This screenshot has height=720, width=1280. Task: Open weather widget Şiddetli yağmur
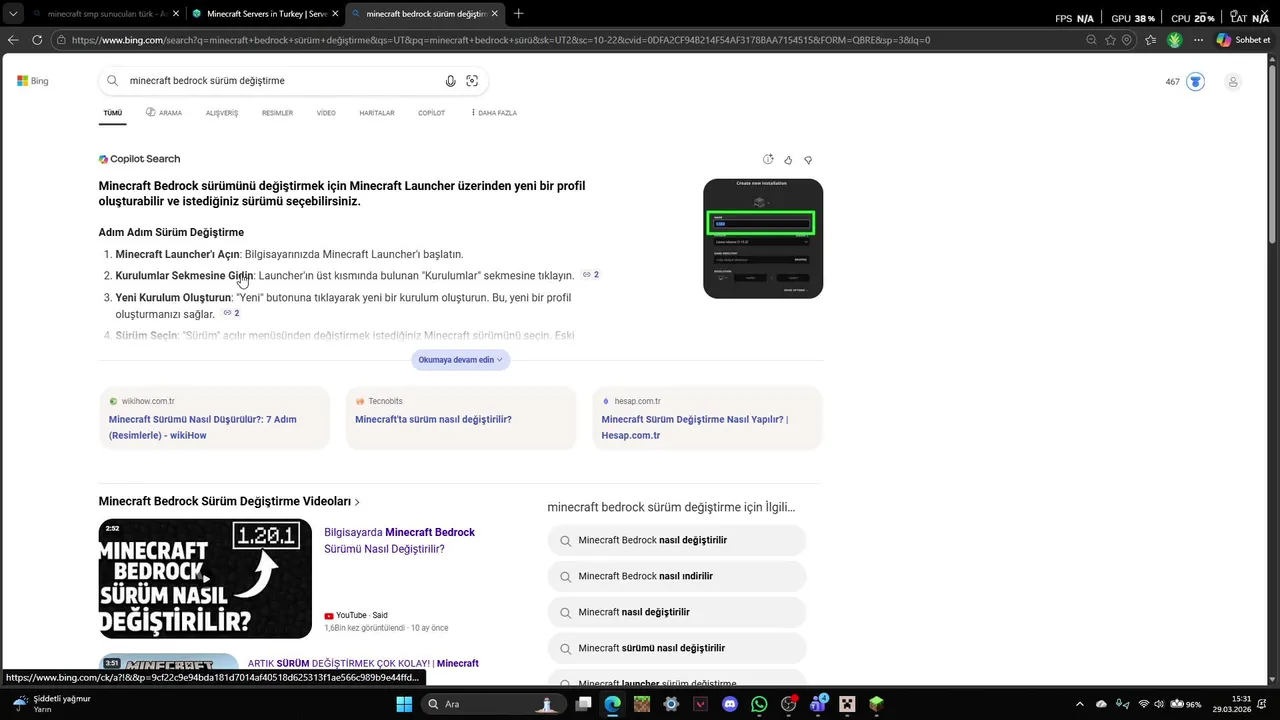pos(52,704)
